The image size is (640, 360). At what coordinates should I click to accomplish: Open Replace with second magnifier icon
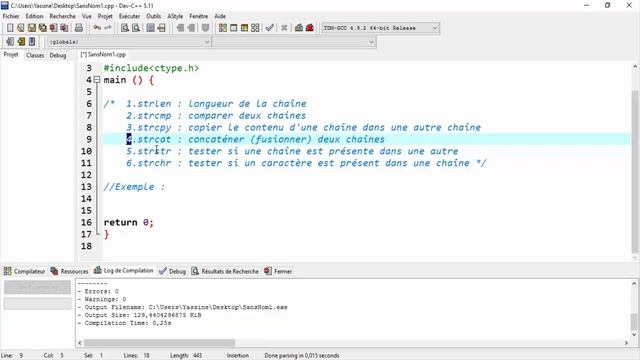point(136,28)
